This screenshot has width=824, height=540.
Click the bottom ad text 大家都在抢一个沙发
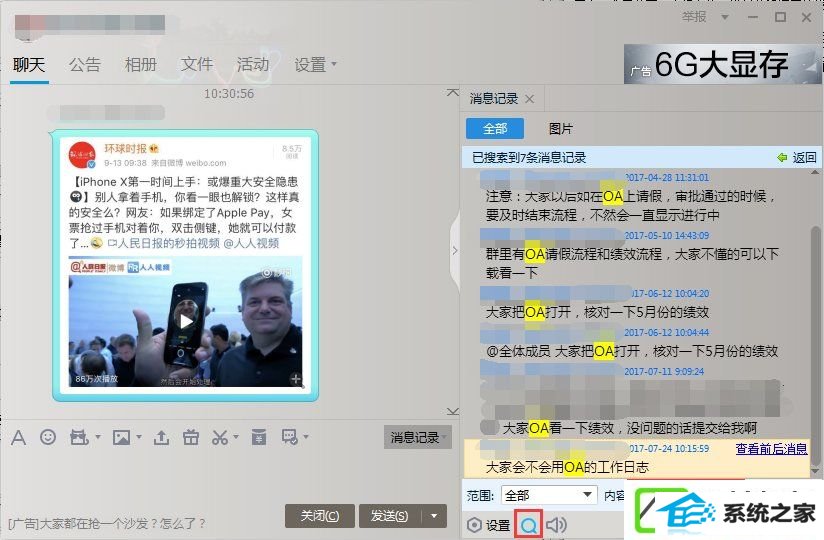point(107,523)
